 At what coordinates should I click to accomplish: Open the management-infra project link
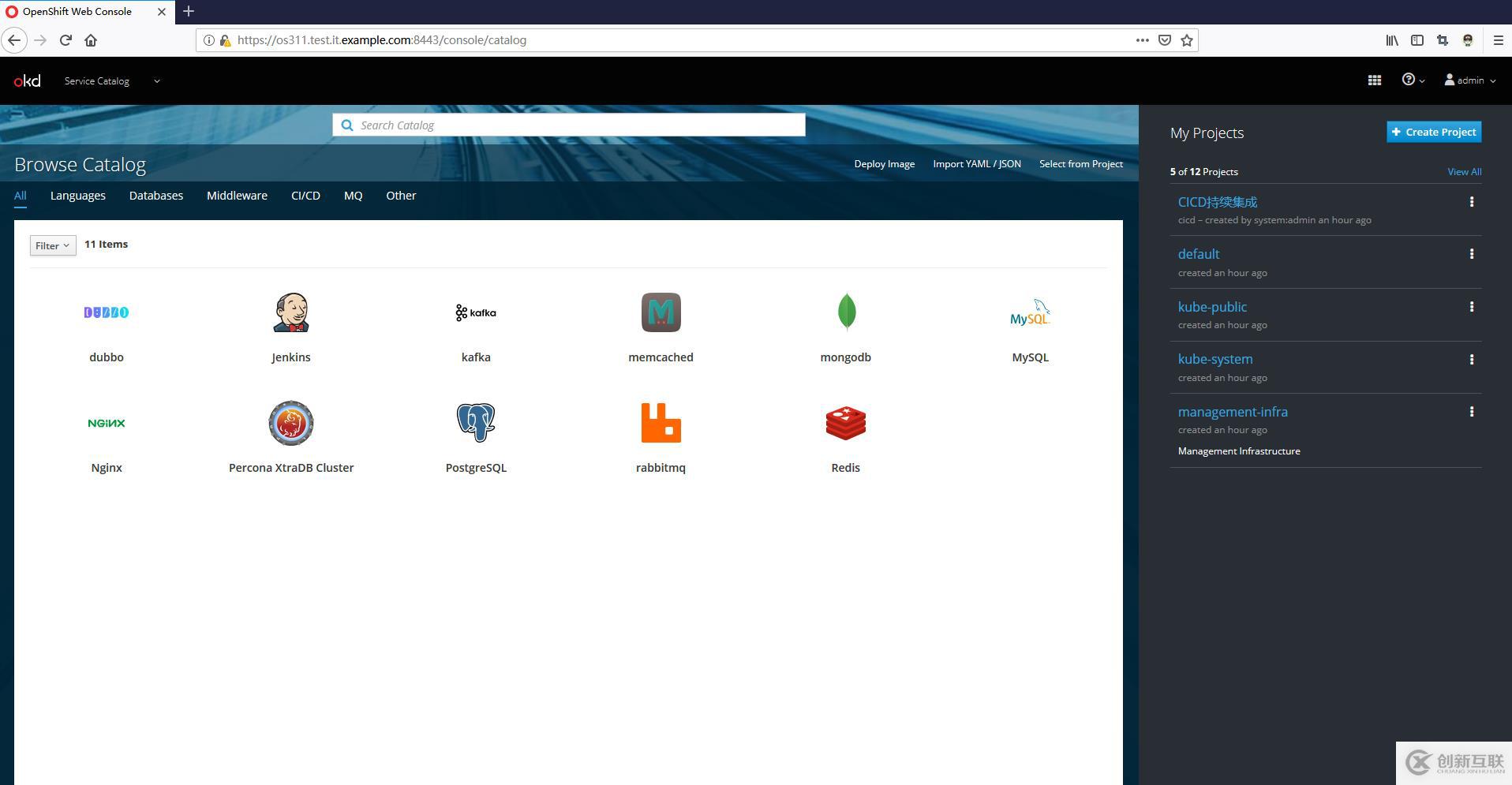pyautogui.click(x=1233, y=412)
